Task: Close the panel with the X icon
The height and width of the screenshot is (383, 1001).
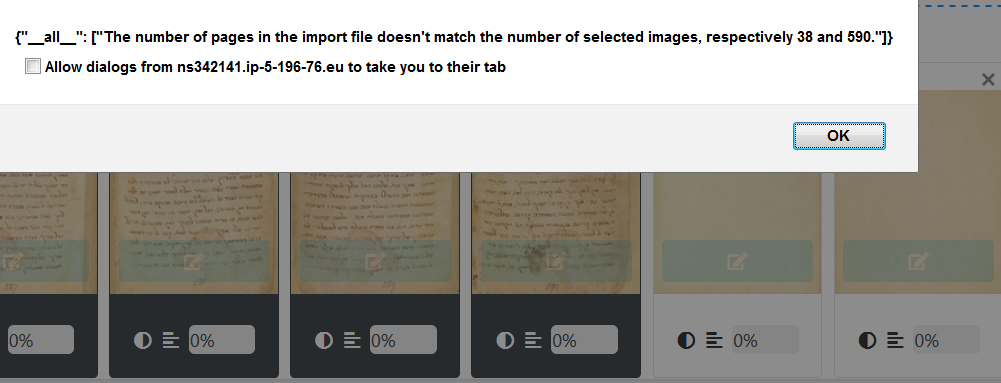Action: click(988, 80)
